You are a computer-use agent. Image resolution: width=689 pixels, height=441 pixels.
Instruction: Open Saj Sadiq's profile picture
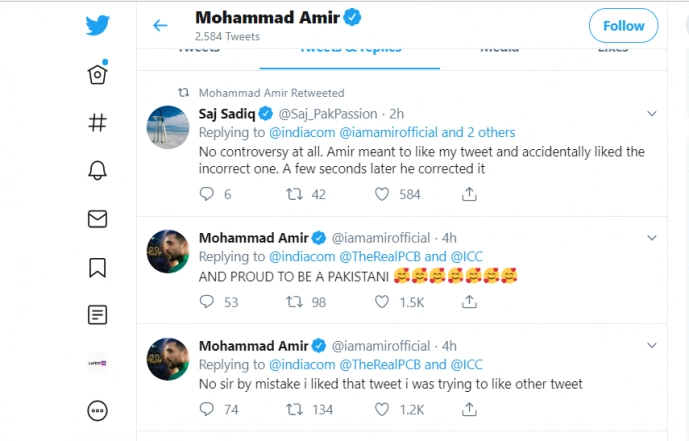coord(169,127)
